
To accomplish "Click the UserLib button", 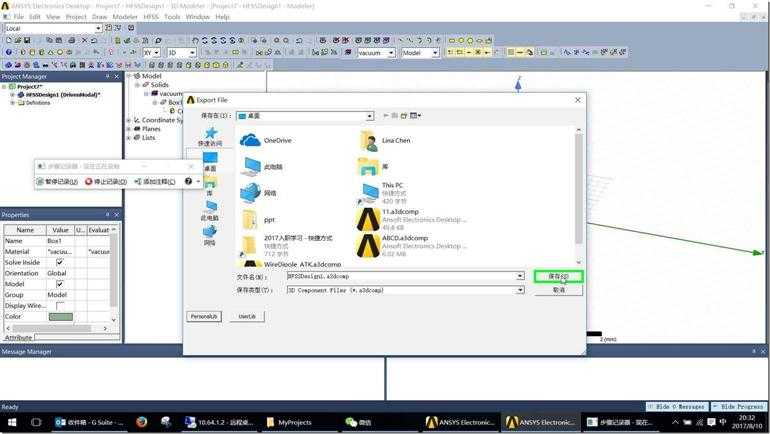I will pos(247,317).
